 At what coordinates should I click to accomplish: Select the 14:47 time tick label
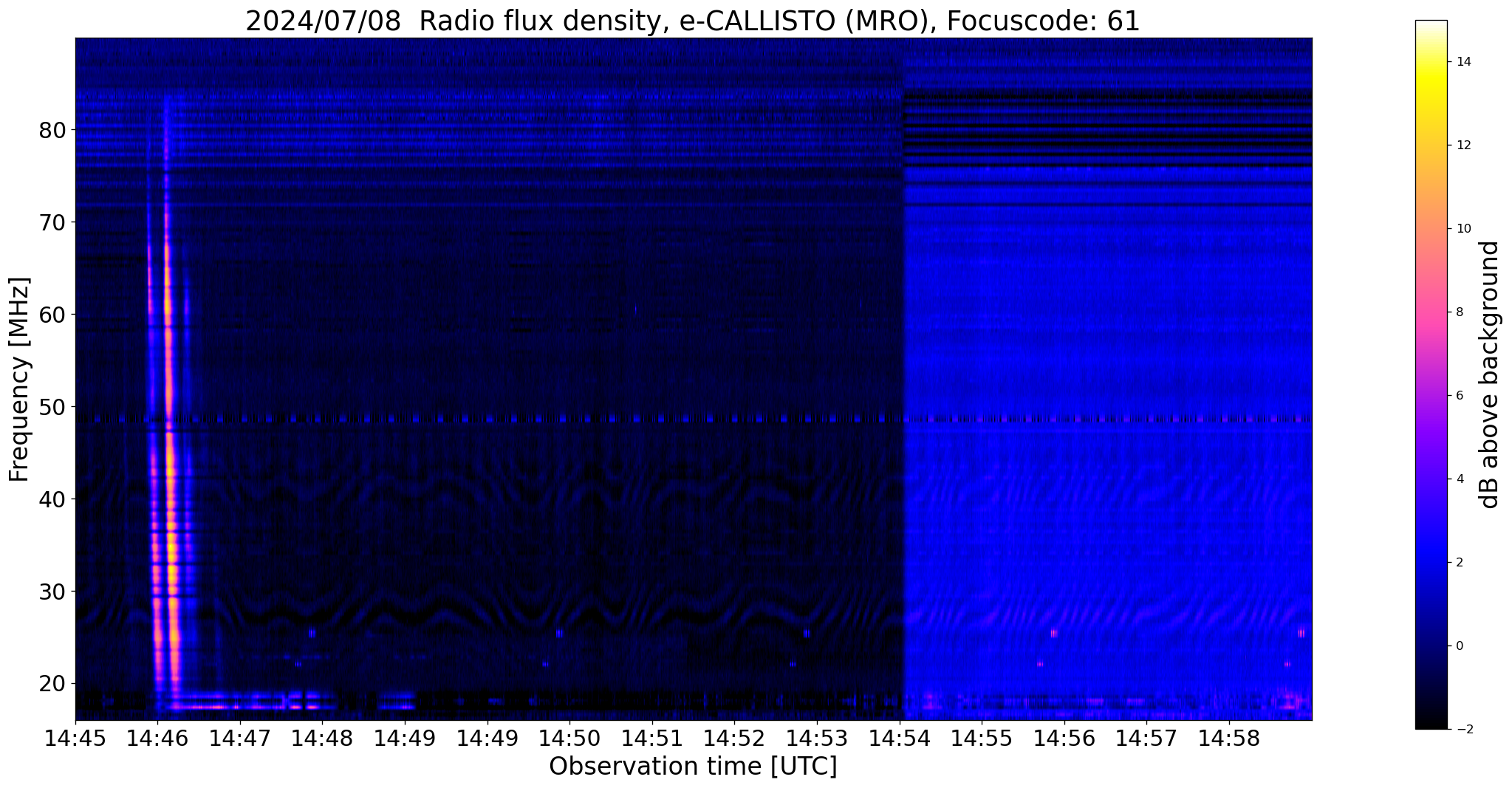(240, 738)
